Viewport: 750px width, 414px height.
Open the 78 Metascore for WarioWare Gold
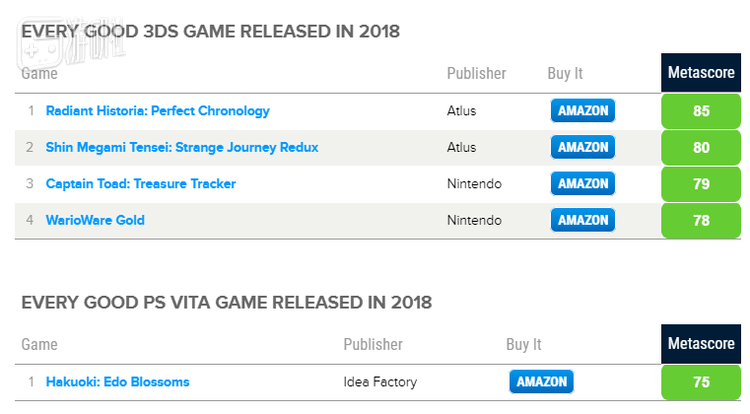(701, 220)
